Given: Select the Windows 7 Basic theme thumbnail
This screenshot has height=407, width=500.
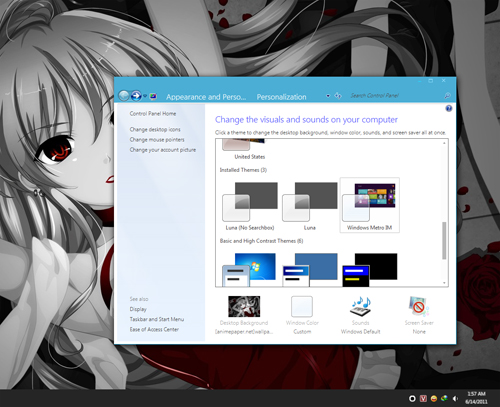Looking at the screenshot, I should pos(249,269).
